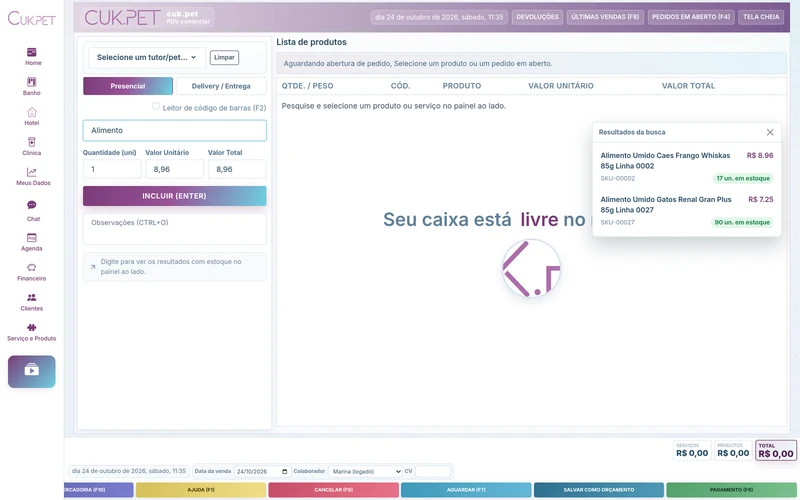Open PEDIDOS EM ABERTO (F4)
Viewport: 800px width, 500px height.
[691, 17]
